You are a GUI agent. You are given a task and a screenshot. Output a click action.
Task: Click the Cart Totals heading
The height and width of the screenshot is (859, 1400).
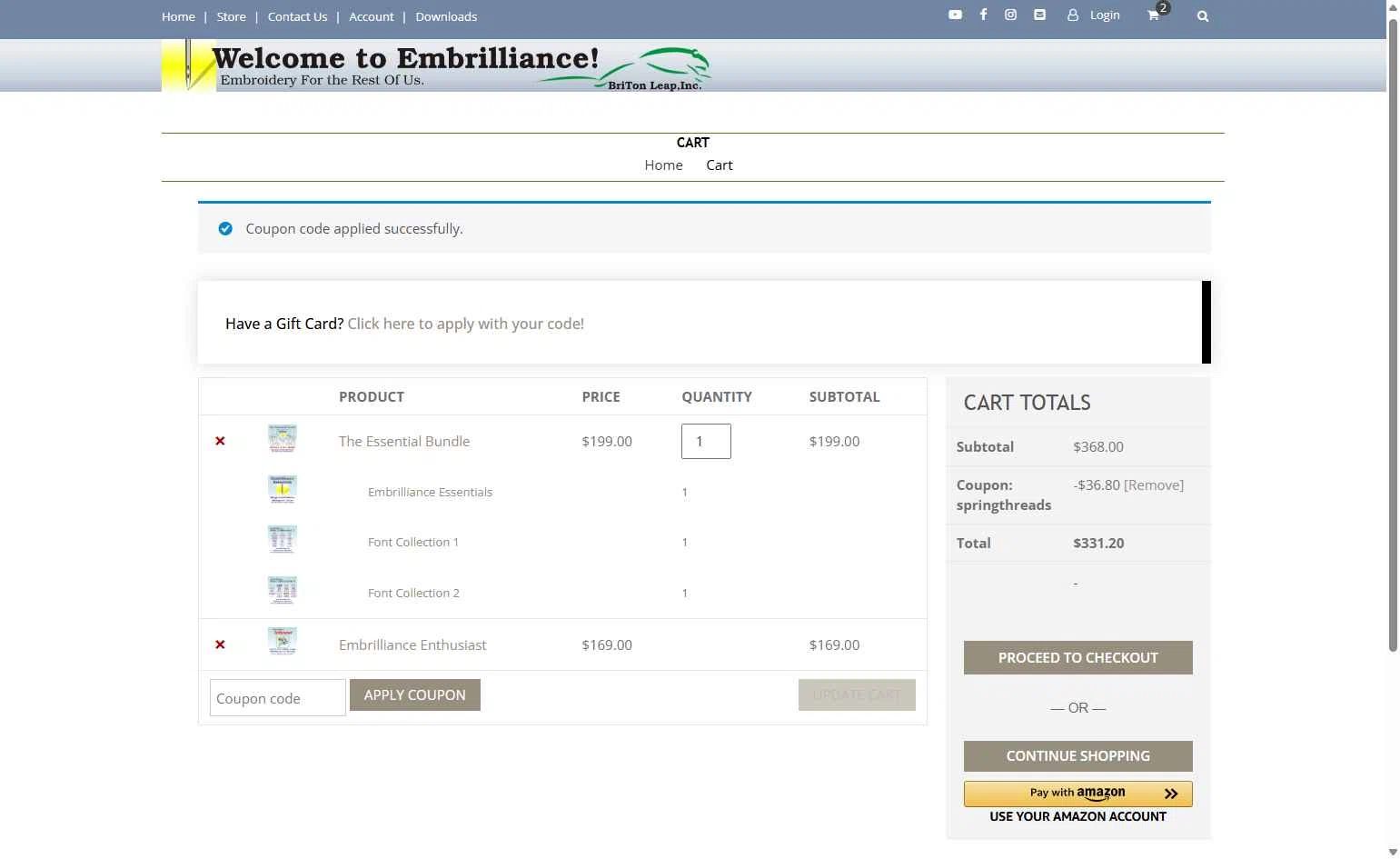1027,403
